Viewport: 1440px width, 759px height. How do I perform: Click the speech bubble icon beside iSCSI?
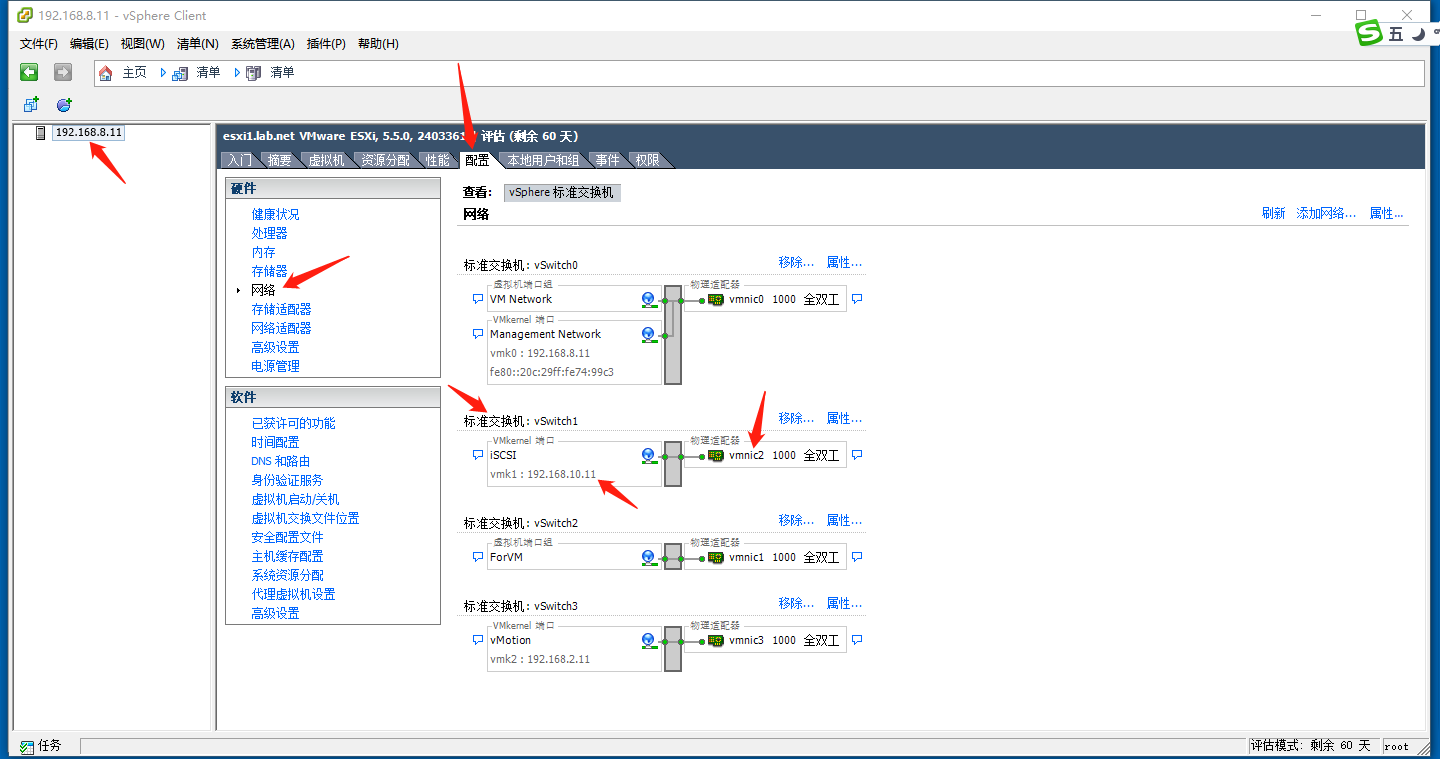(x=477, y=455)
